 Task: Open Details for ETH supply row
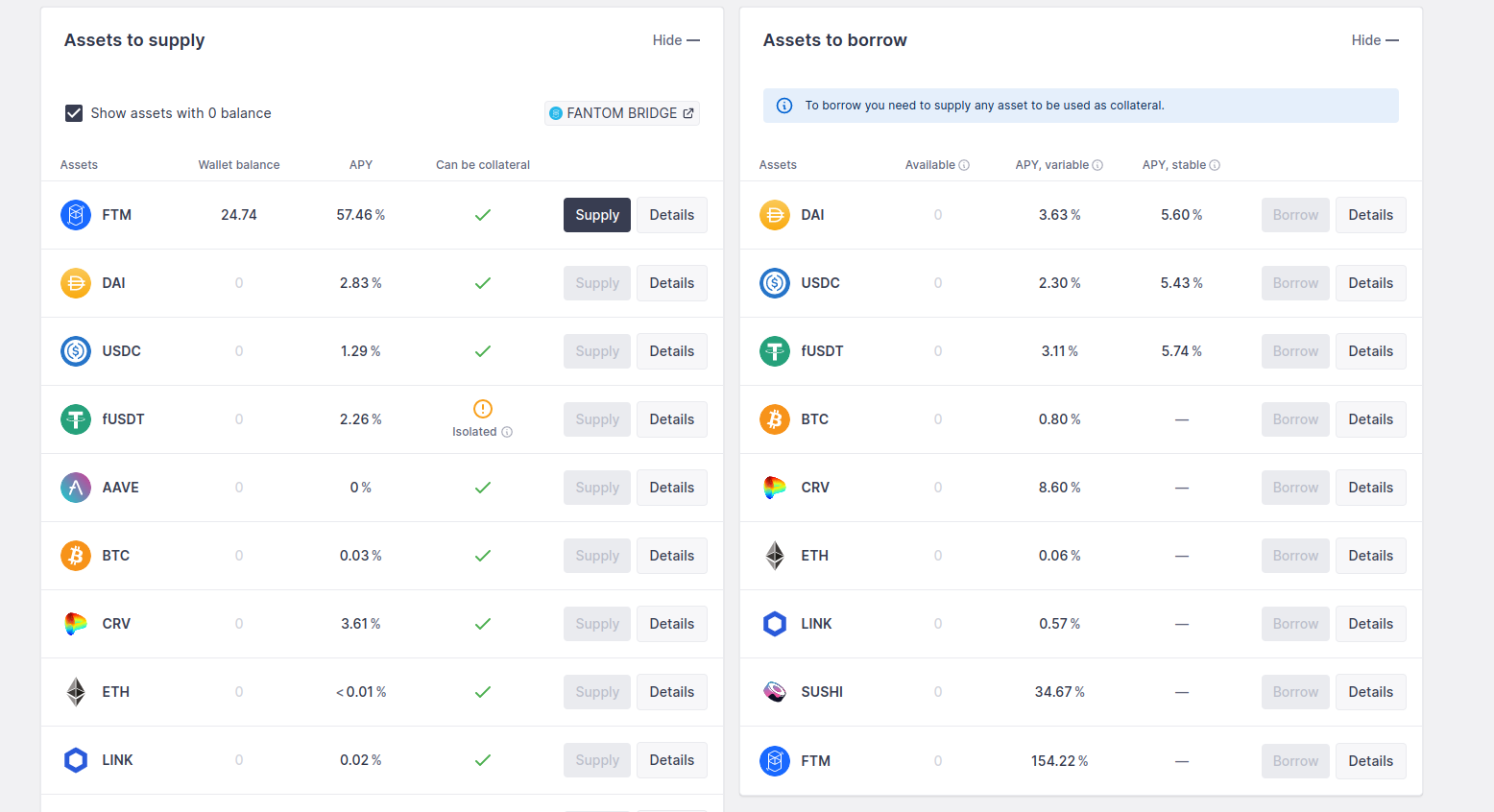coord(672,692)
